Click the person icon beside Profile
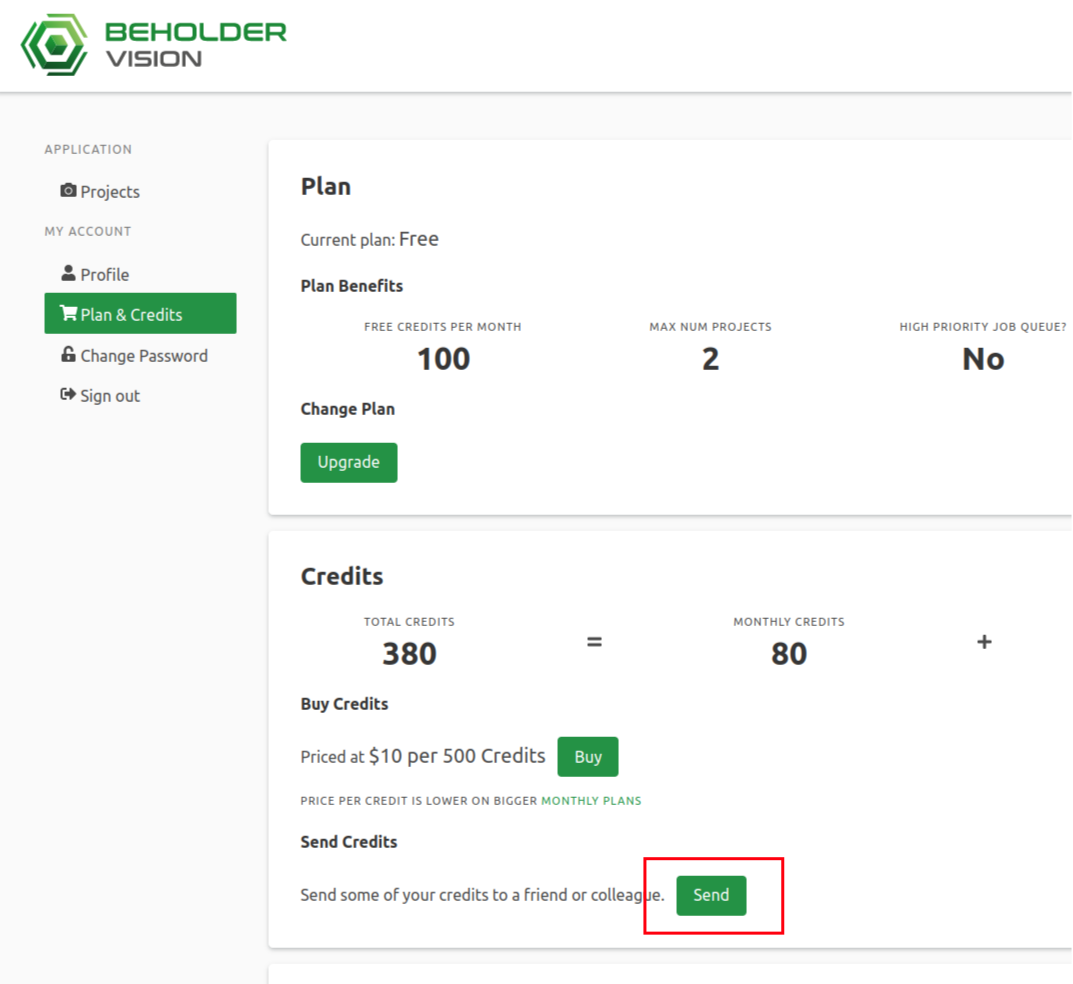This screenshot has height=984, width=1073. pyautogui.click(x=68, y=273)
